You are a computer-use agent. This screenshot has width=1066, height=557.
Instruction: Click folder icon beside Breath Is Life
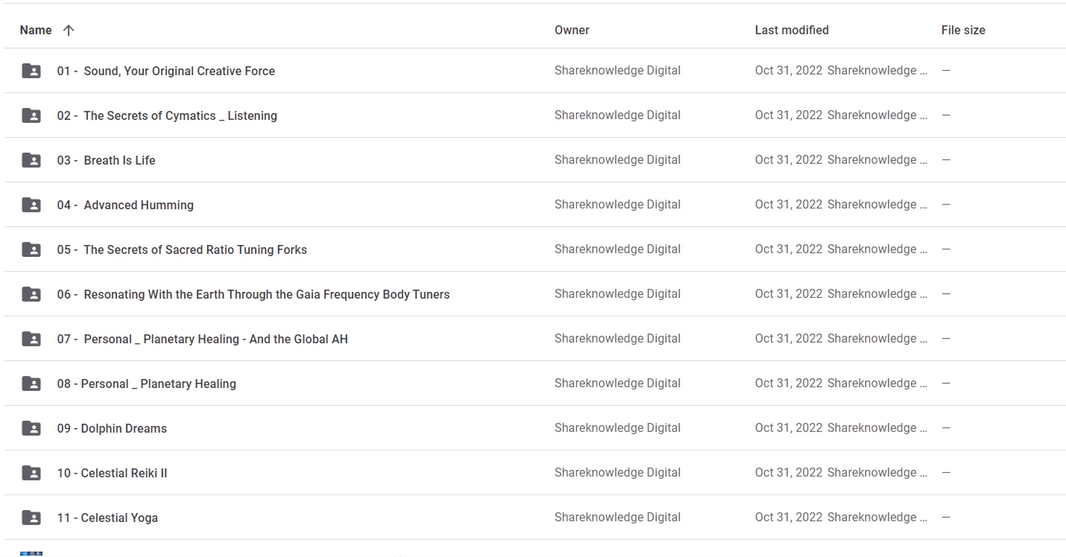coord(31,160)
